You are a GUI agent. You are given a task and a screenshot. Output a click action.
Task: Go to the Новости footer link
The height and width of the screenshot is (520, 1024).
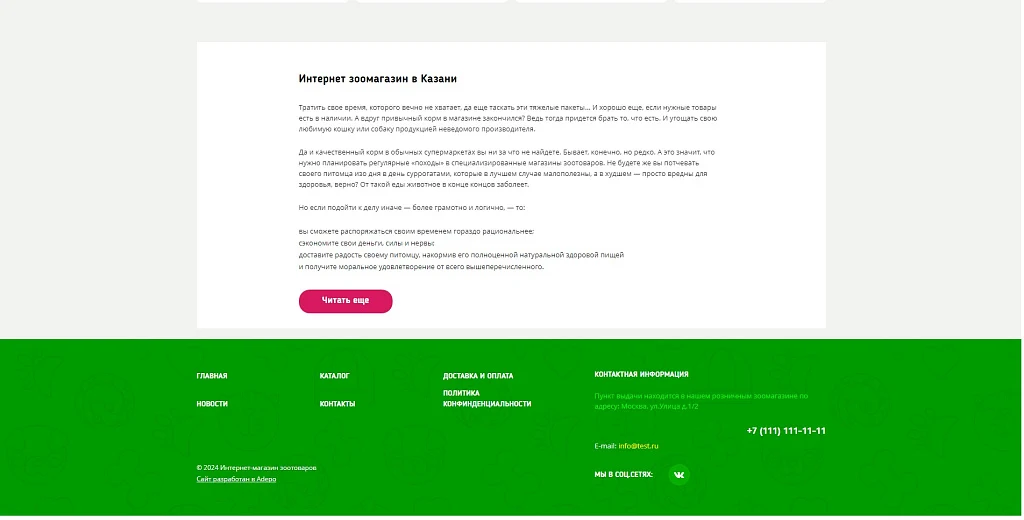click(212, 404)
